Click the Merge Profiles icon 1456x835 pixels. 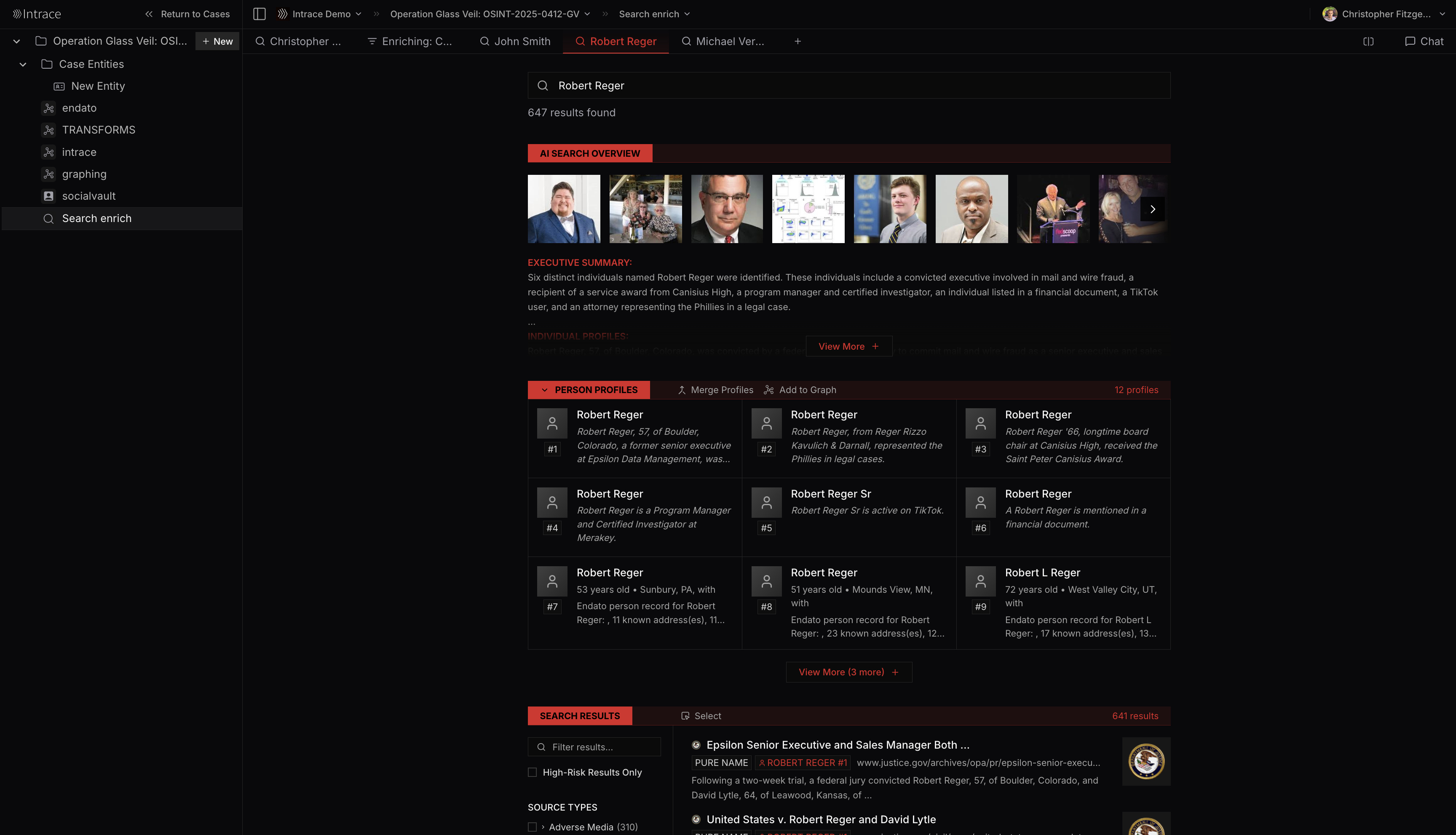(x=682, y=390)
